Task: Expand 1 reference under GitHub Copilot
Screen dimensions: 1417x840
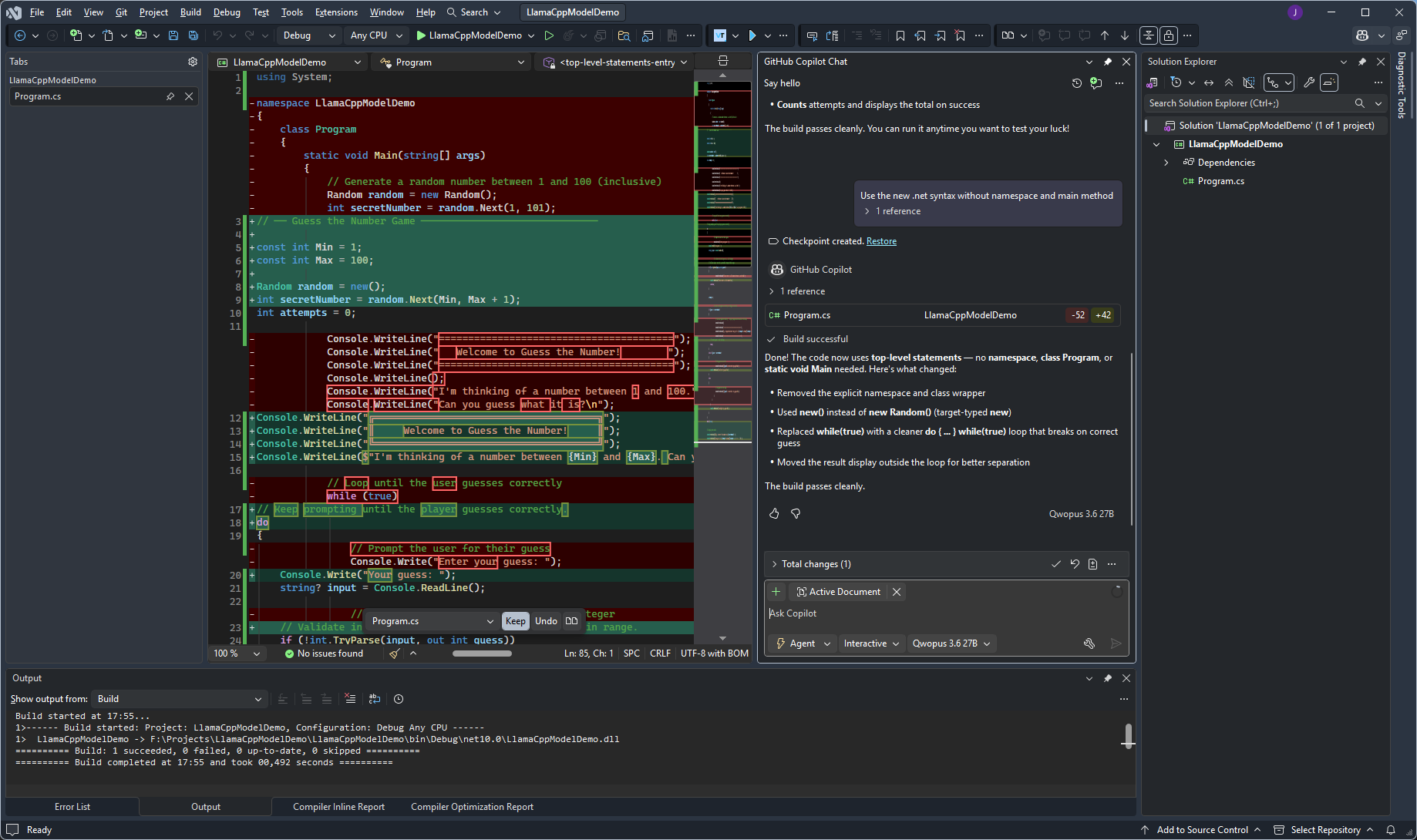Action: tap(772, 291)
